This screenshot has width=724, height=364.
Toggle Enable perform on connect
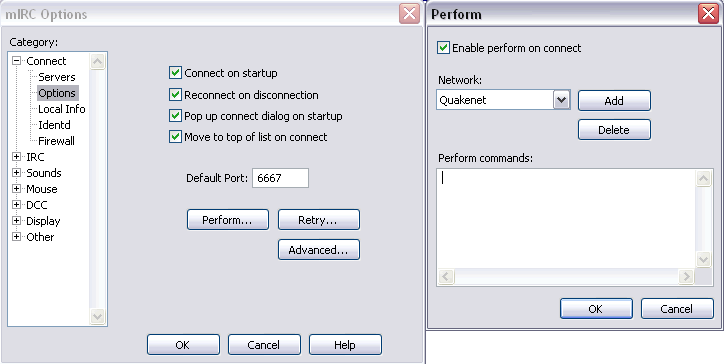443,48
